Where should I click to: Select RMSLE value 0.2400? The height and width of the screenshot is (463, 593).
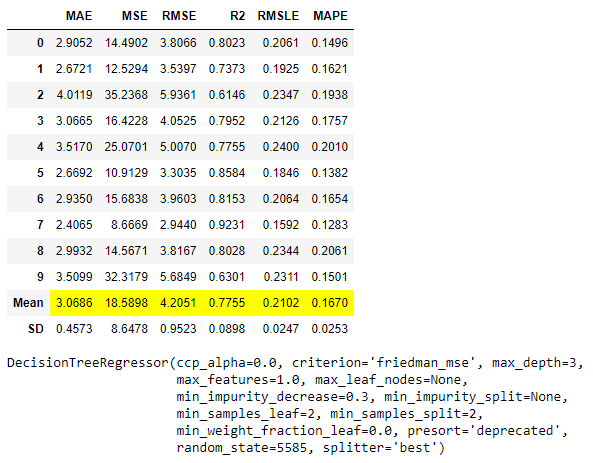click(281, 147)
